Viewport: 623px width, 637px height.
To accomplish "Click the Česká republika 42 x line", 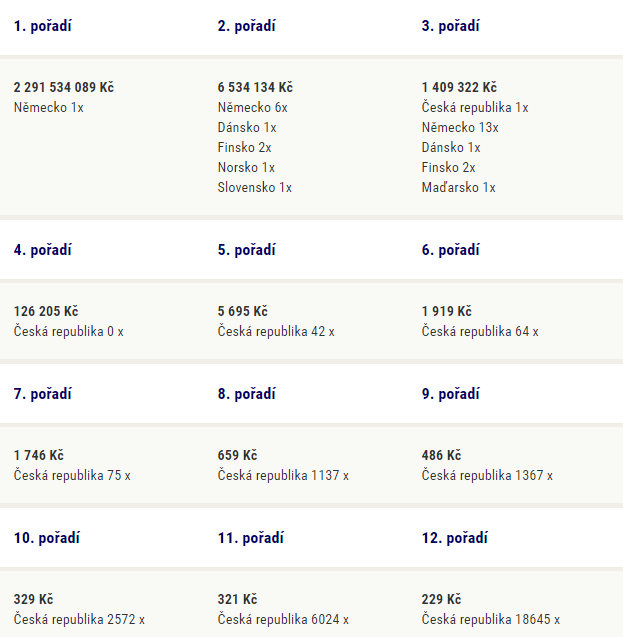I will pyautogui.click(x=276, y=332).
